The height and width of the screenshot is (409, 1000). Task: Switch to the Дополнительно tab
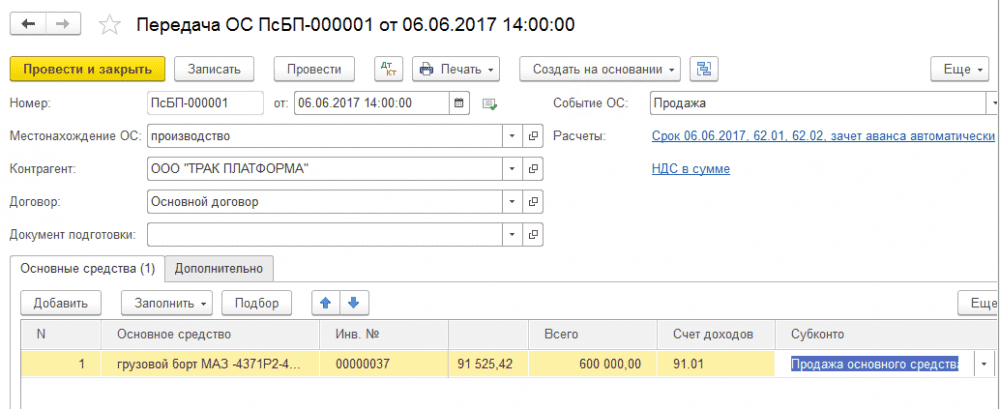point(218,268)
